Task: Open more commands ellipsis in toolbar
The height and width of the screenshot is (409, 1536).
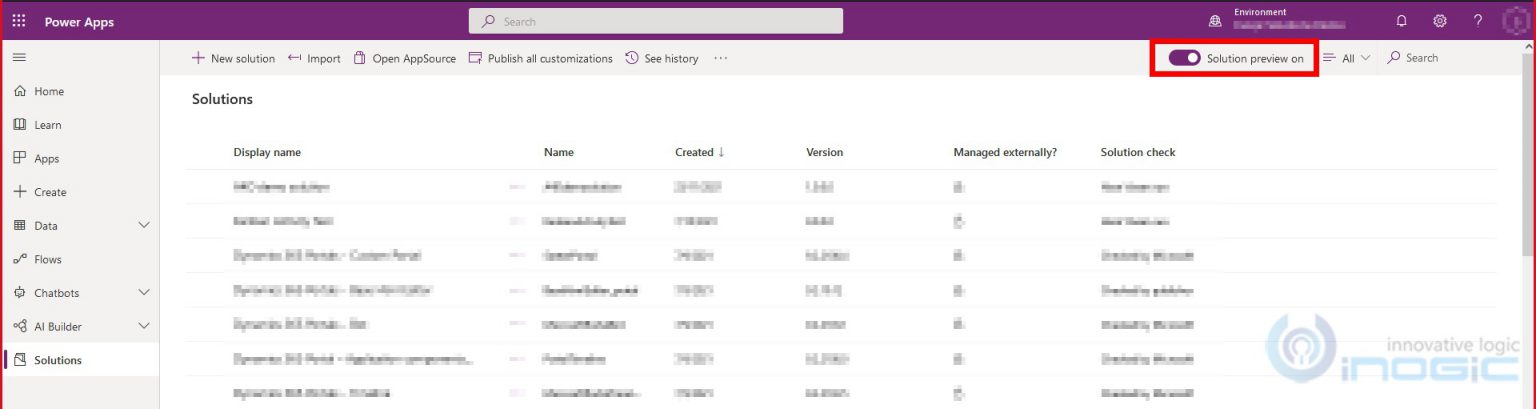Action: pyautogui.click(x=720, y=59)
